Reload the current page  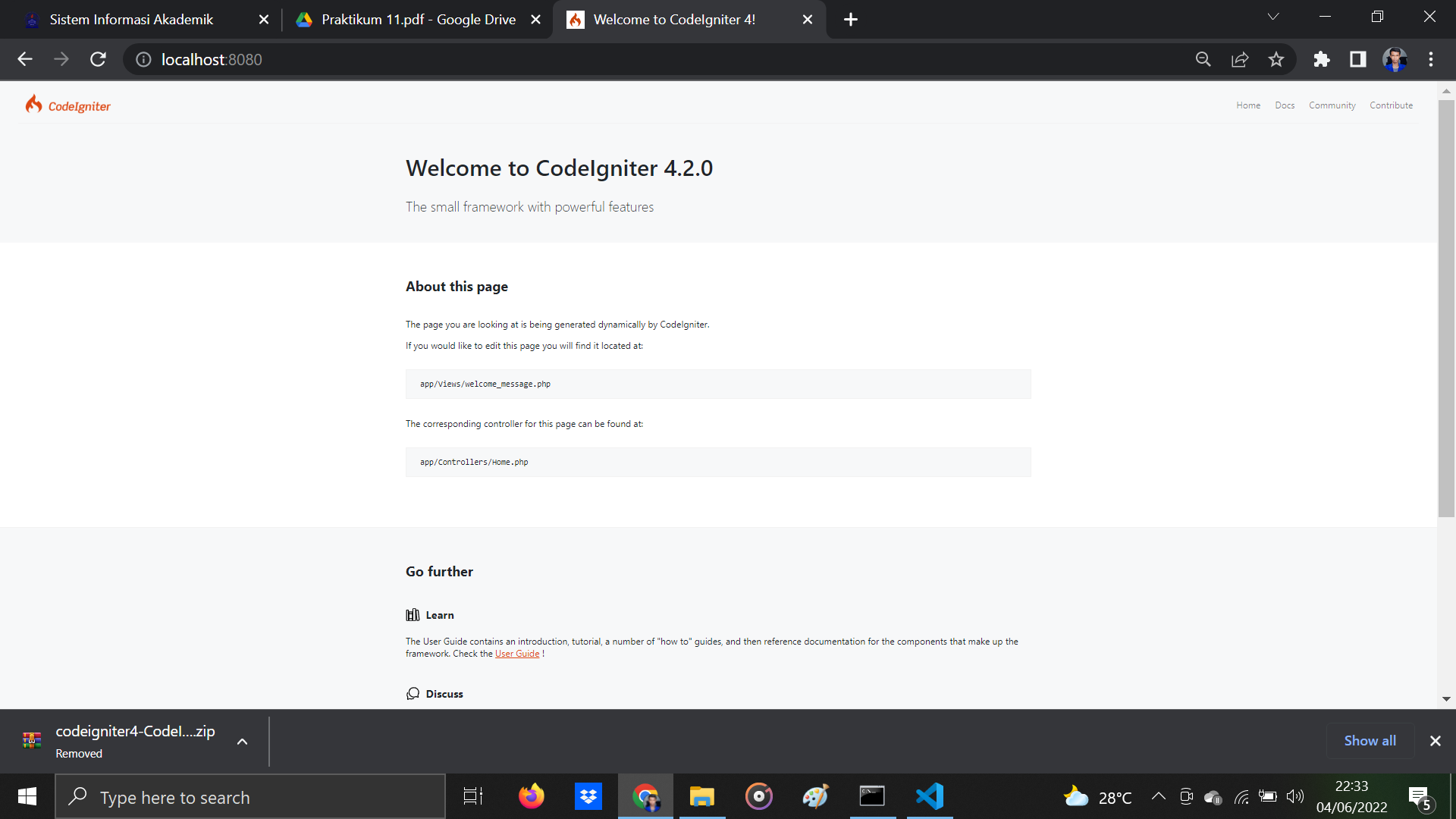[x=98, y=59]
